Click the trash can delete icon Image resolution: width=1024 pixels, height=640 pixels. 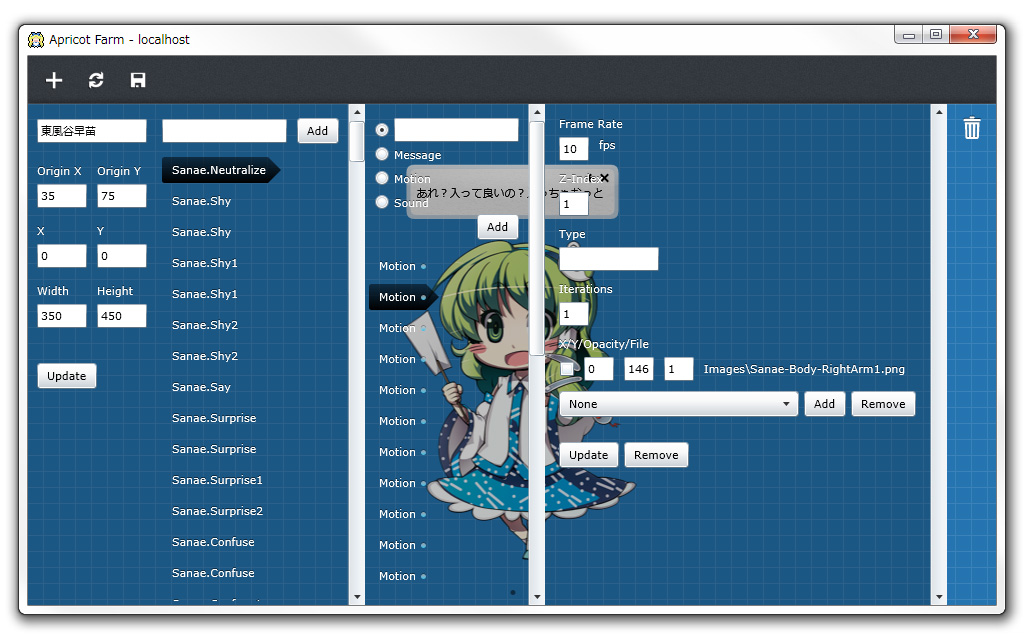pos(972,127)
